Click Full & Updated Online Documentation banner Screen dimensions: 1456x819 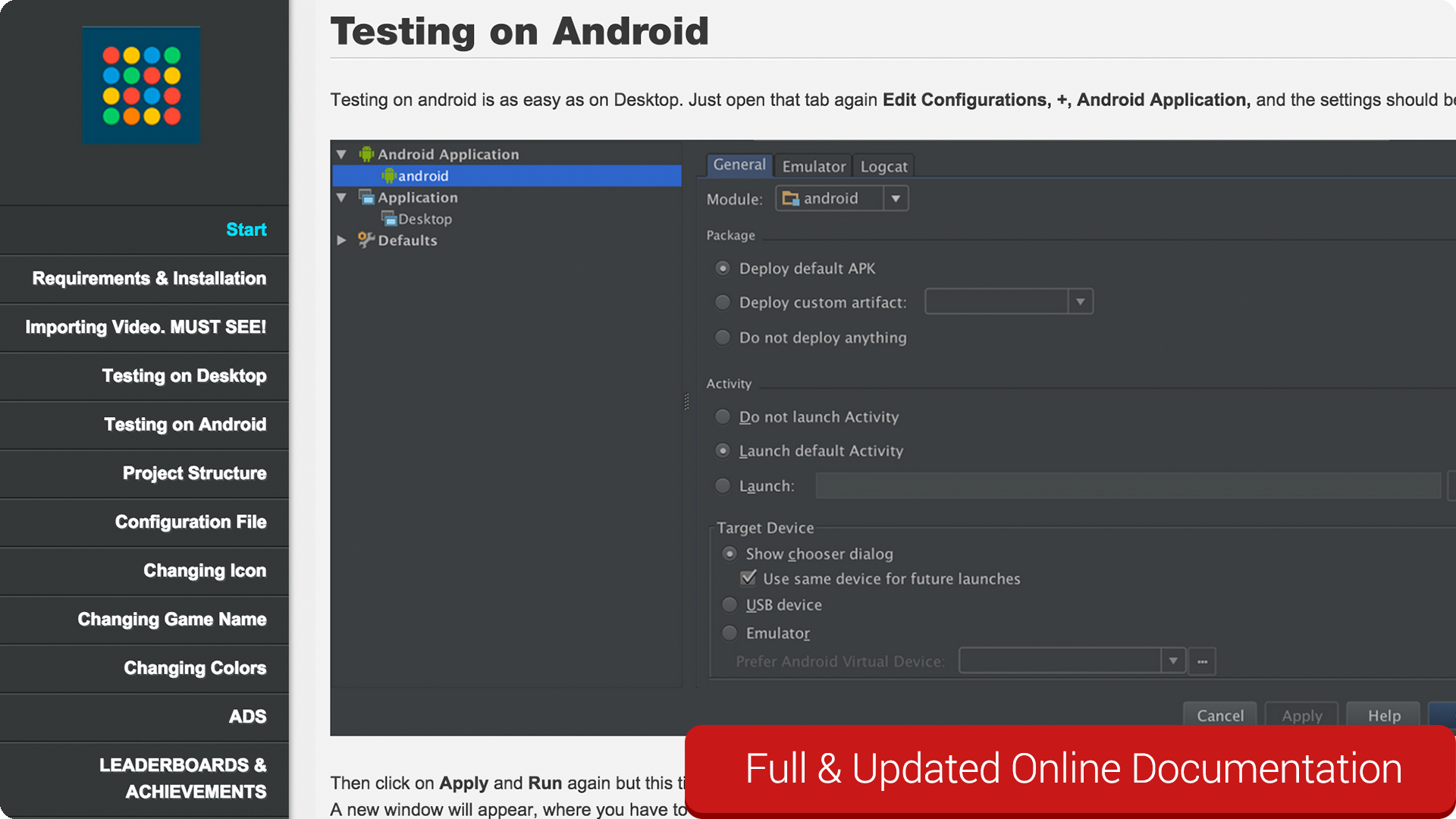[1070, 770]
